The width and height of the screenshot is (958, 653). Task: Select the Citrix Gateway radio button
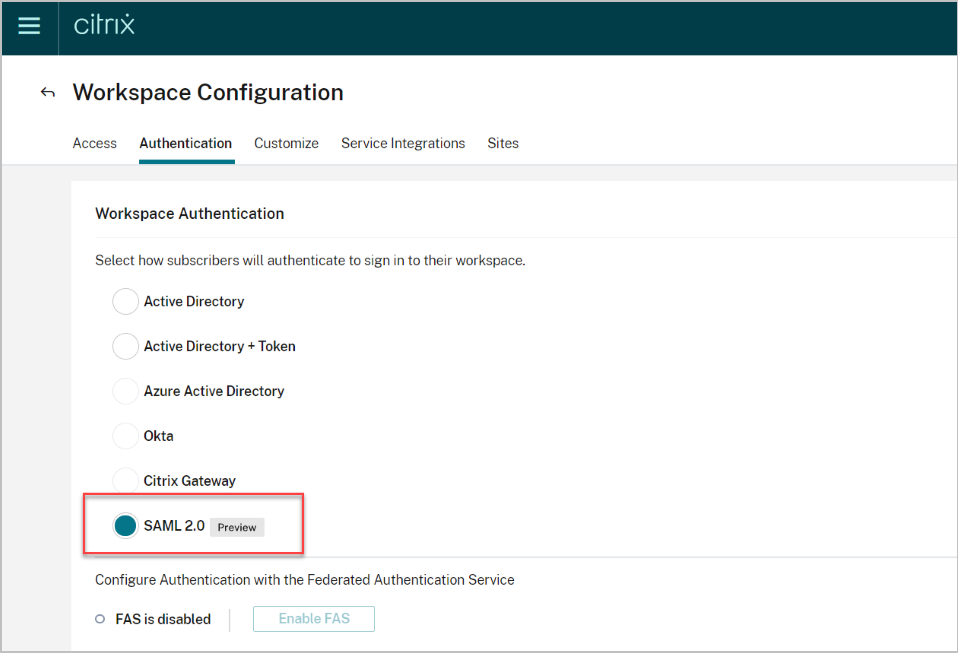click(125, 481)
